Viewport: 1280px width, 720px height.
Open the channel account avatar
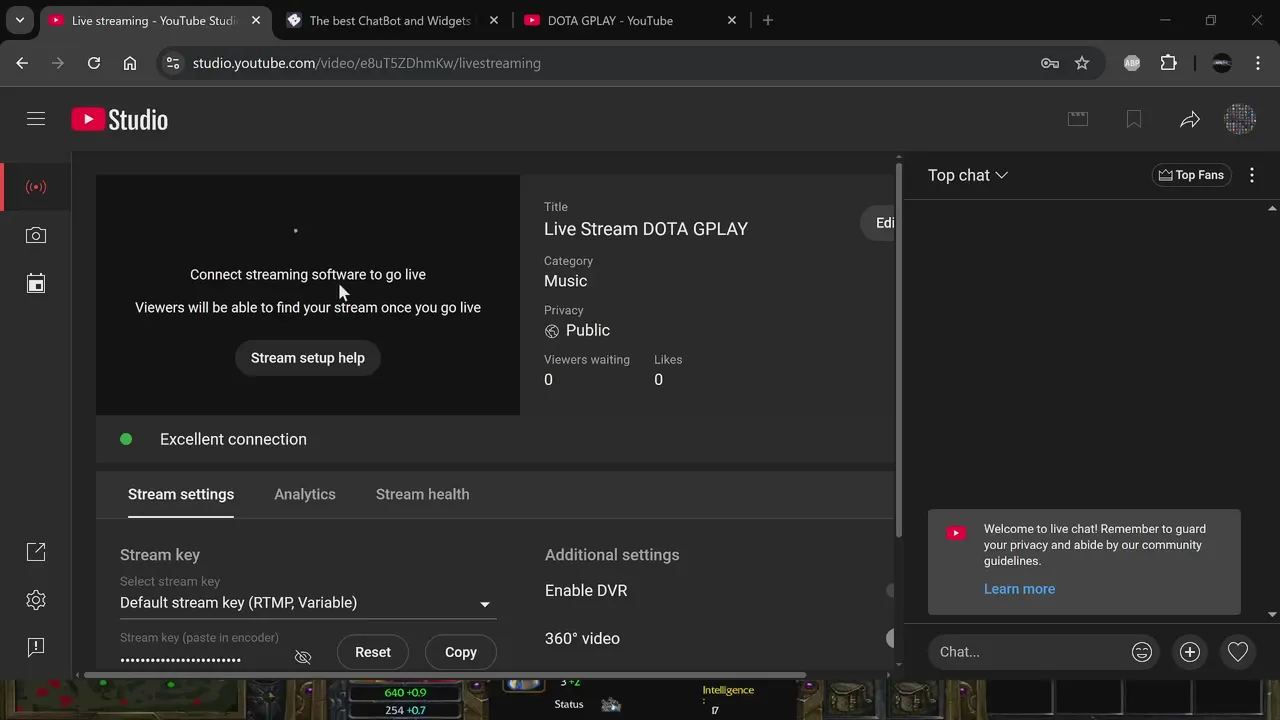1240,119
